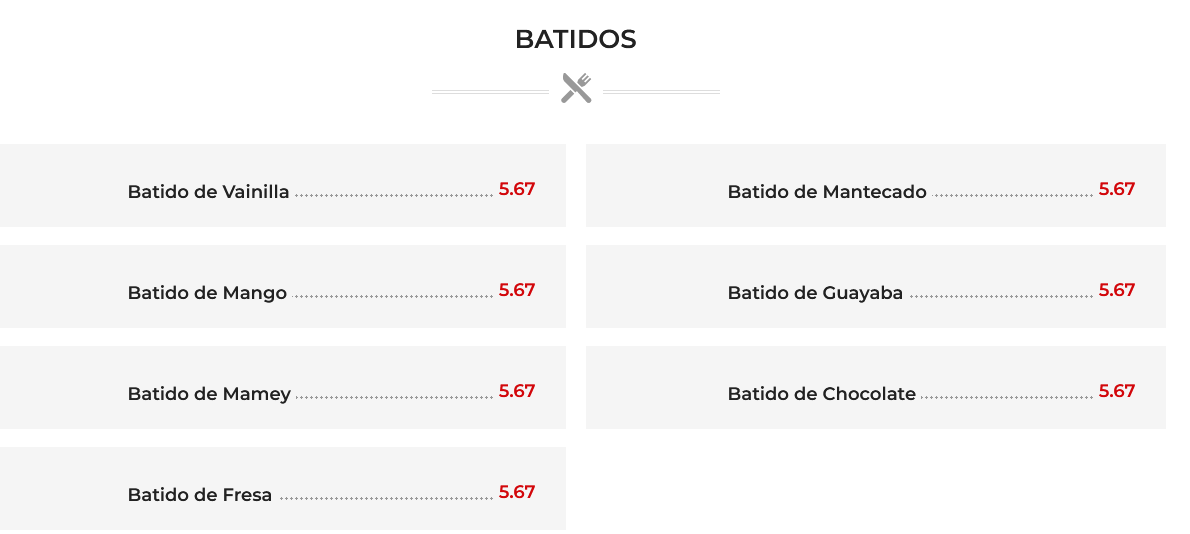Click dotted line beside Batido de Fresa

[386, 498]
